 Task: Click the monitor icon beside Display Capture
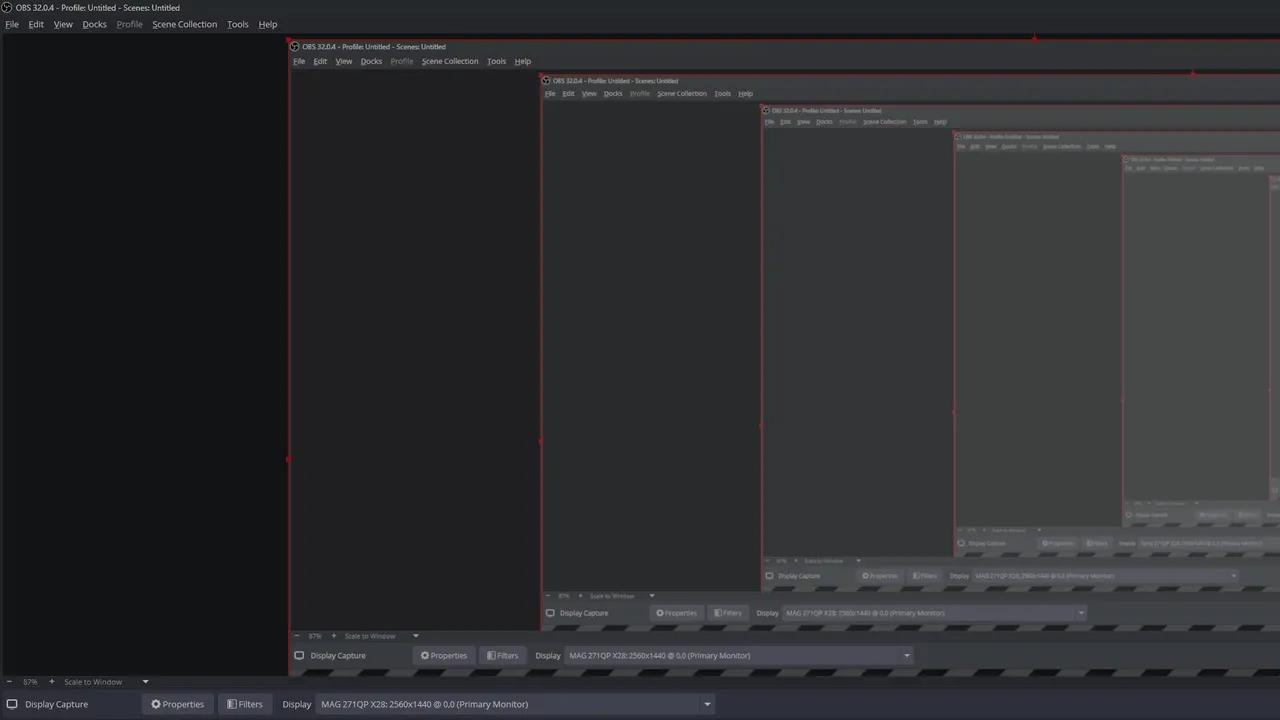coord(12,704)
